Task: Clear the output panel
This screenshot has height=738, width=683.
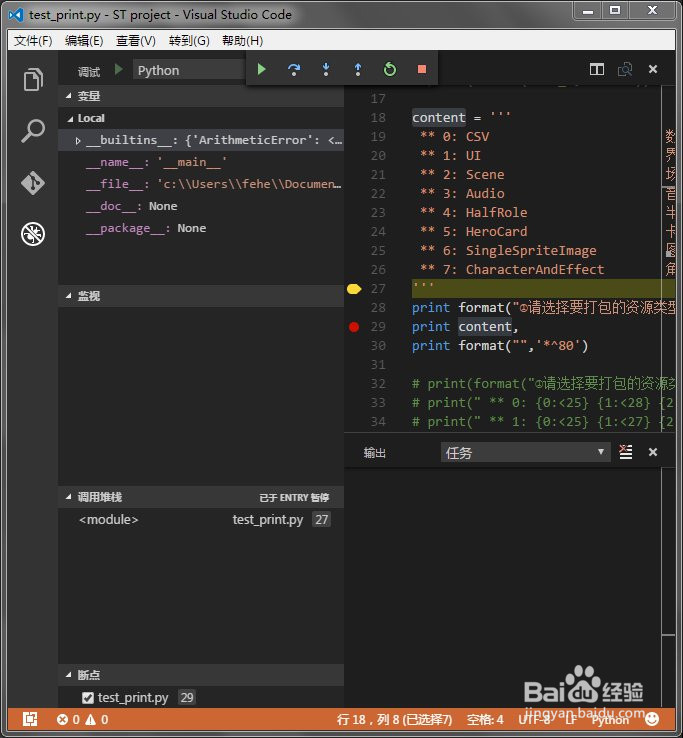Action: (626, 452)
